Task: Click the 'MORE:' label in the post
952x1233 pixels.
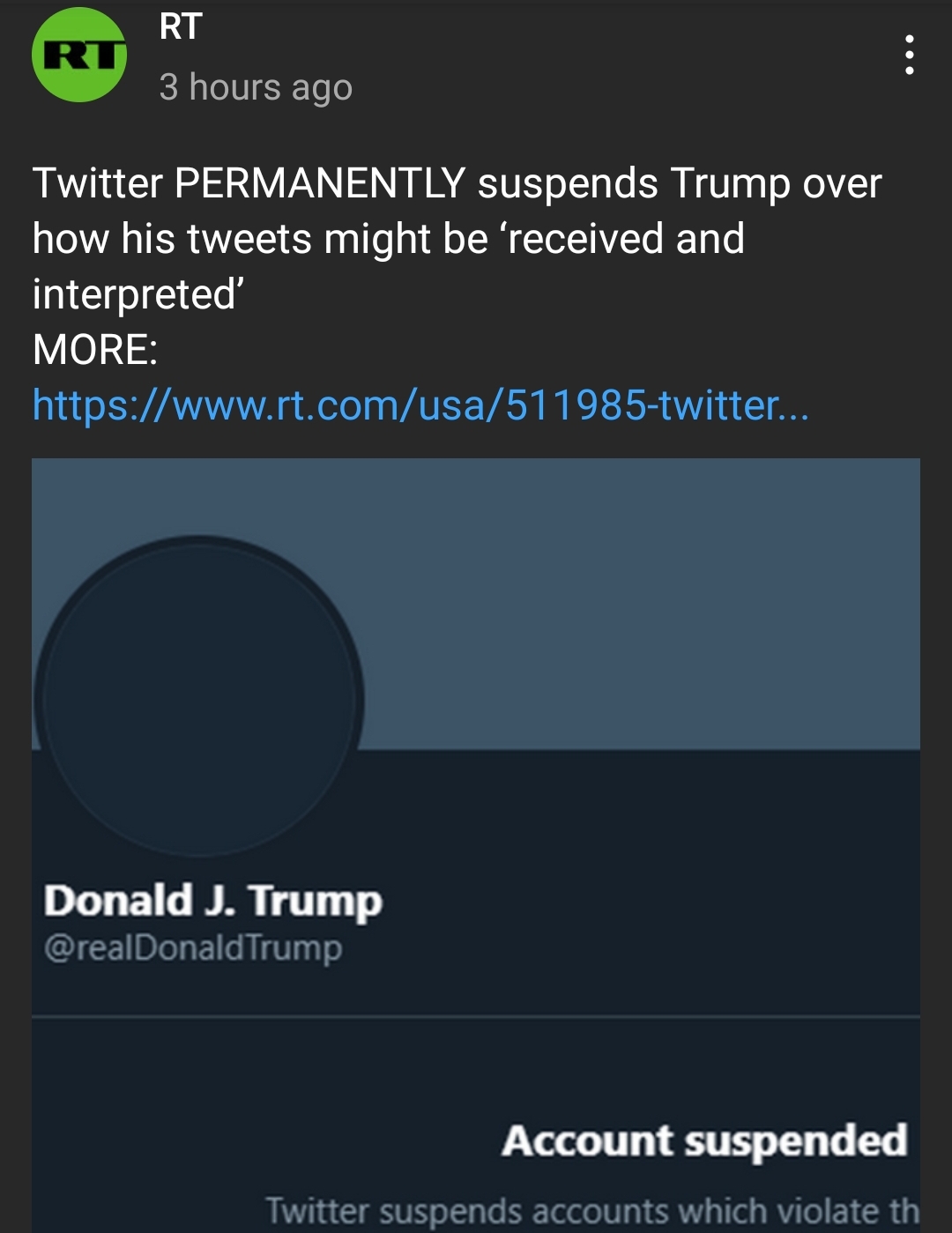Action: (x=95, y=350)
